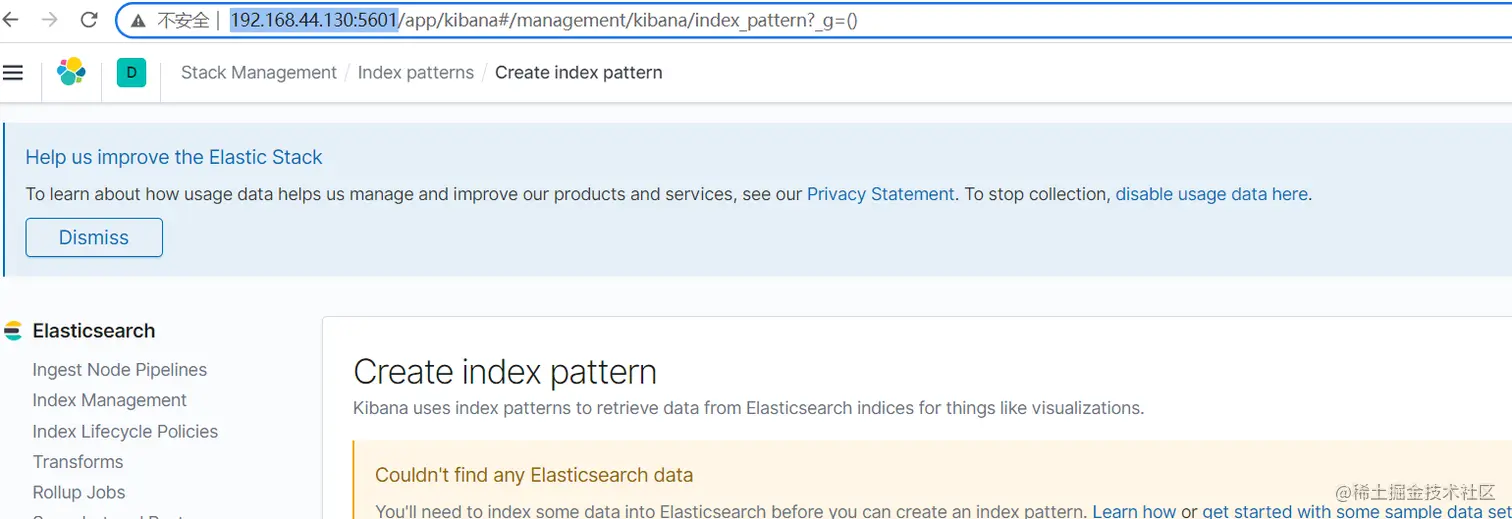Open Index Management in sidebar
1512x519 pixels.
(110, 400)
